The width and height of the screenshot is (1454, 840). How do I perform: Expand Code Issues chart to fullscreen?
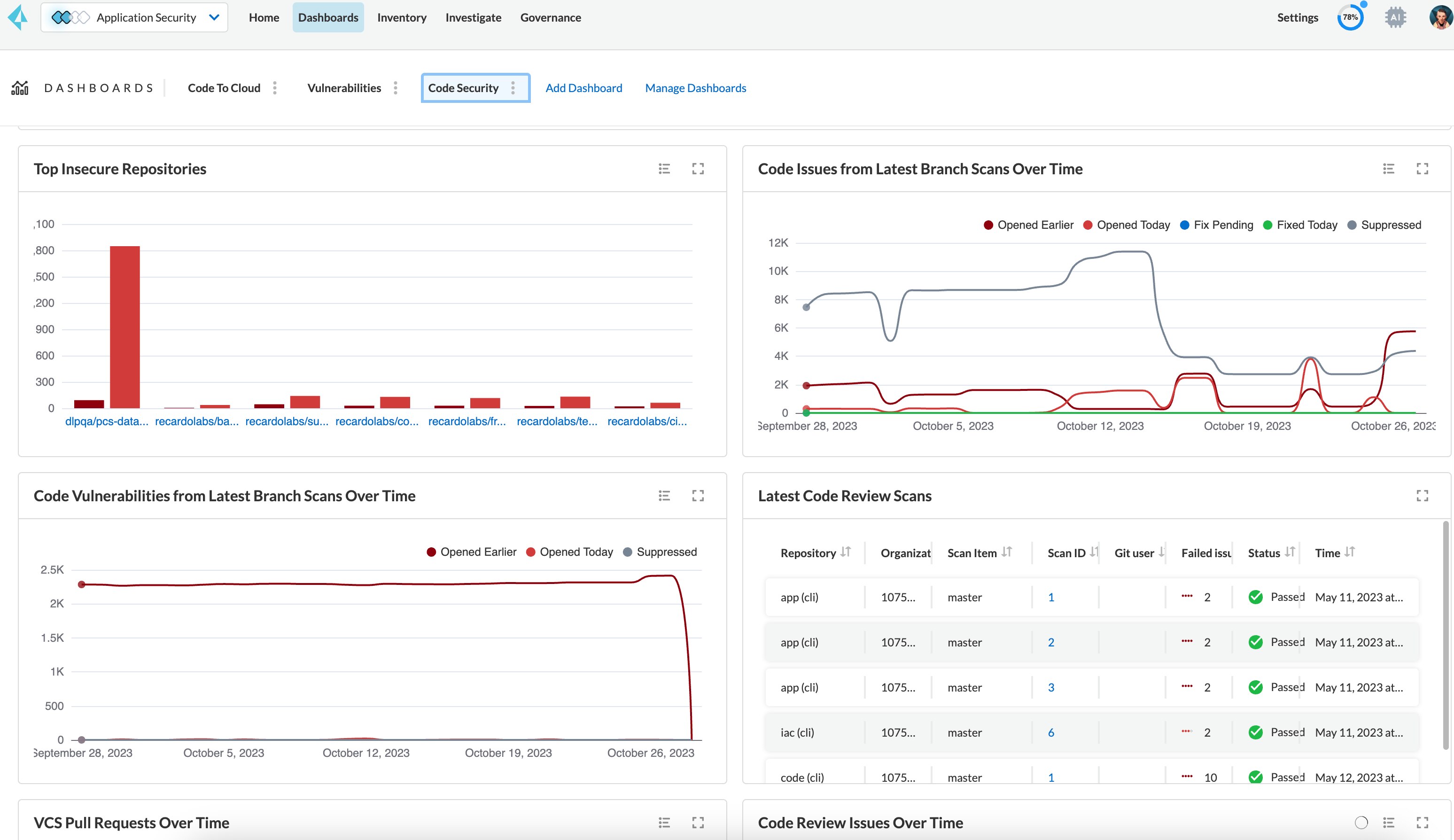tap(1422, 169)
